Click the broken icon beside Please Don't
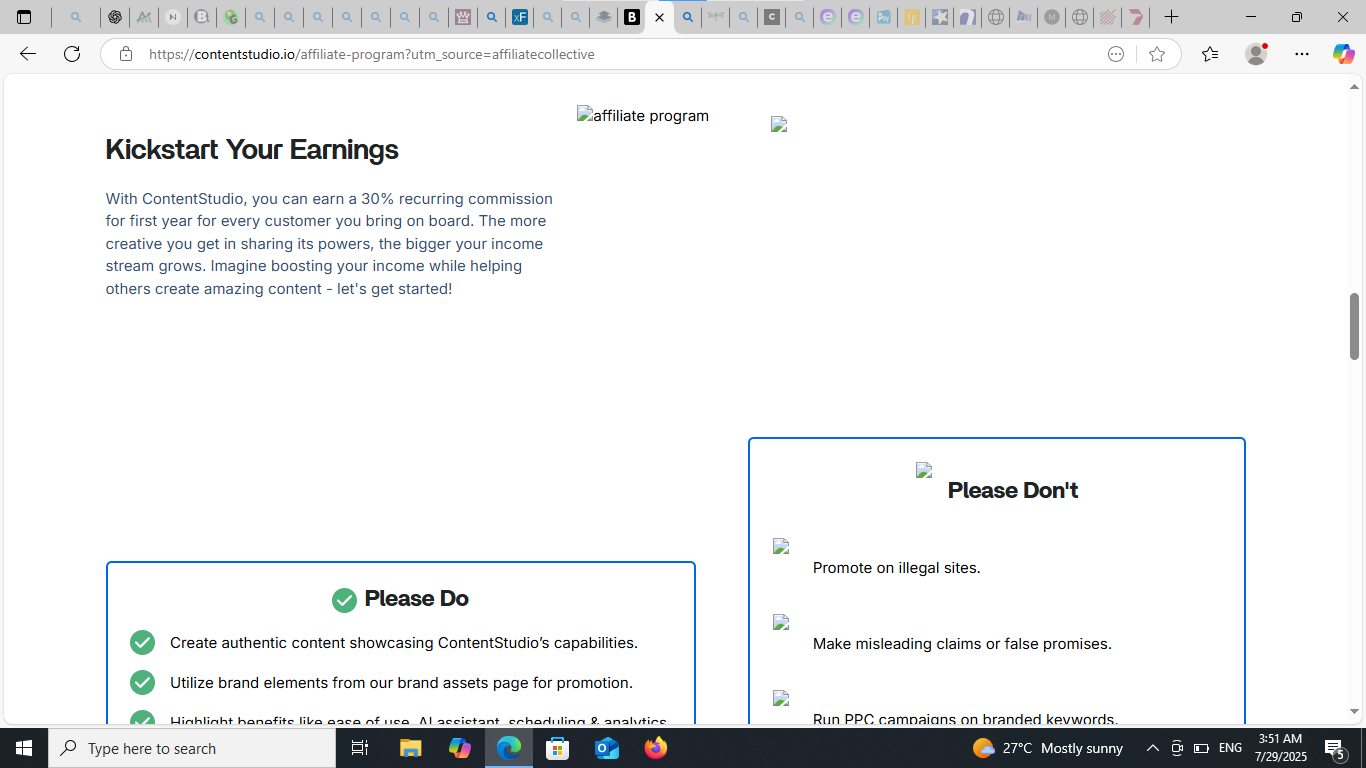Viewport: 1366px width, 768px height. point(924,470)
